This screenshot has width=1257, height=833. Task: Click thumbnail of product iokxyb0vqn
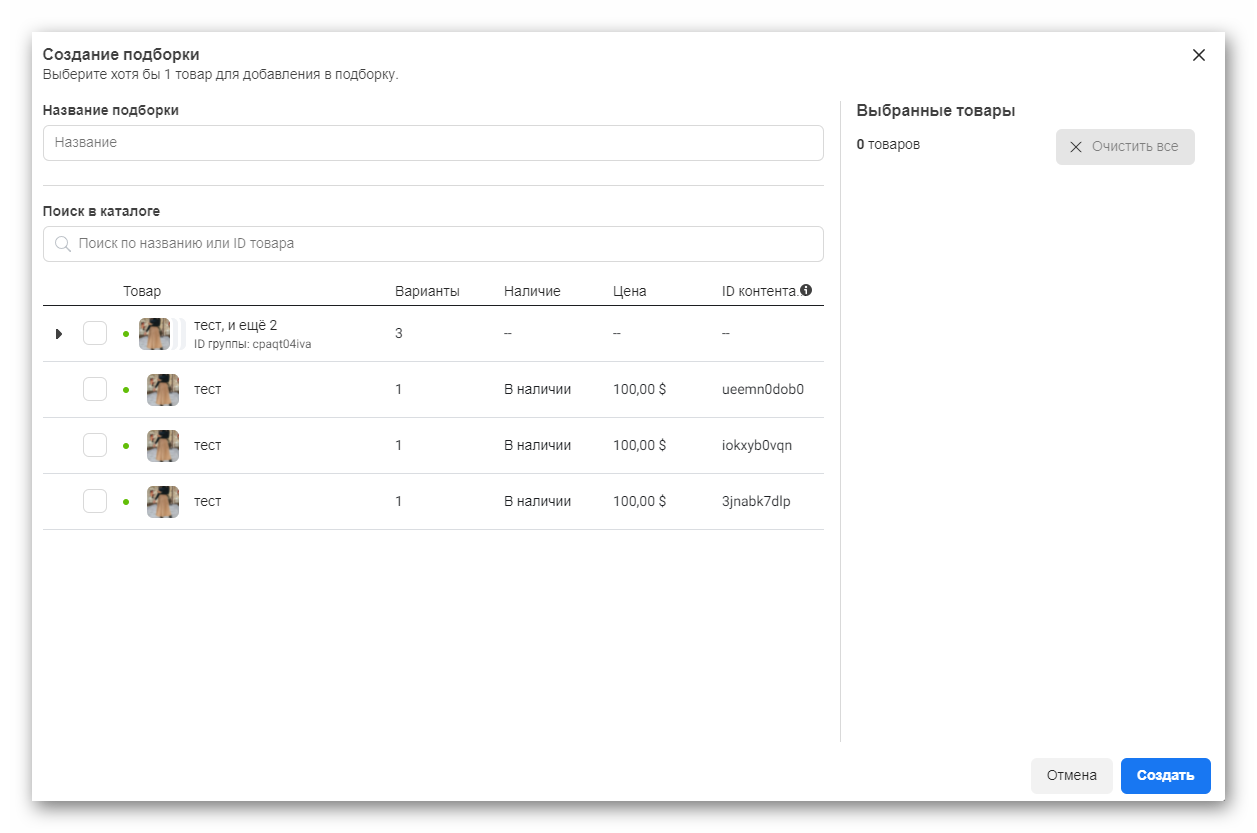[x=162, y=446]
